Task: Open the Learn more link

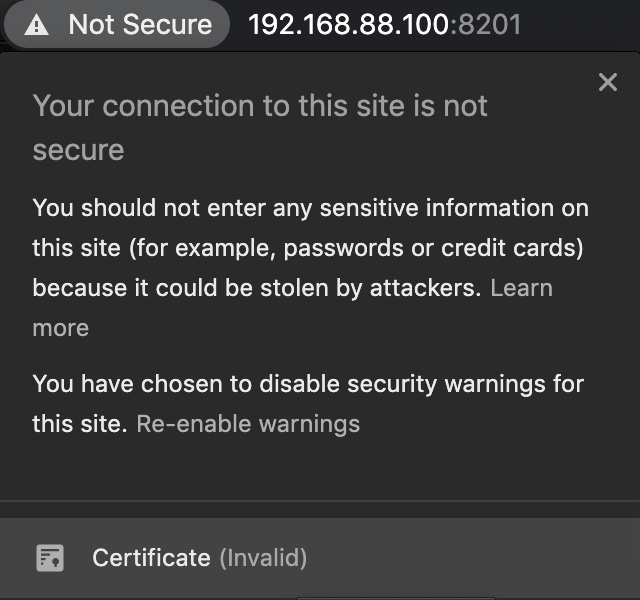Action: 293,308
